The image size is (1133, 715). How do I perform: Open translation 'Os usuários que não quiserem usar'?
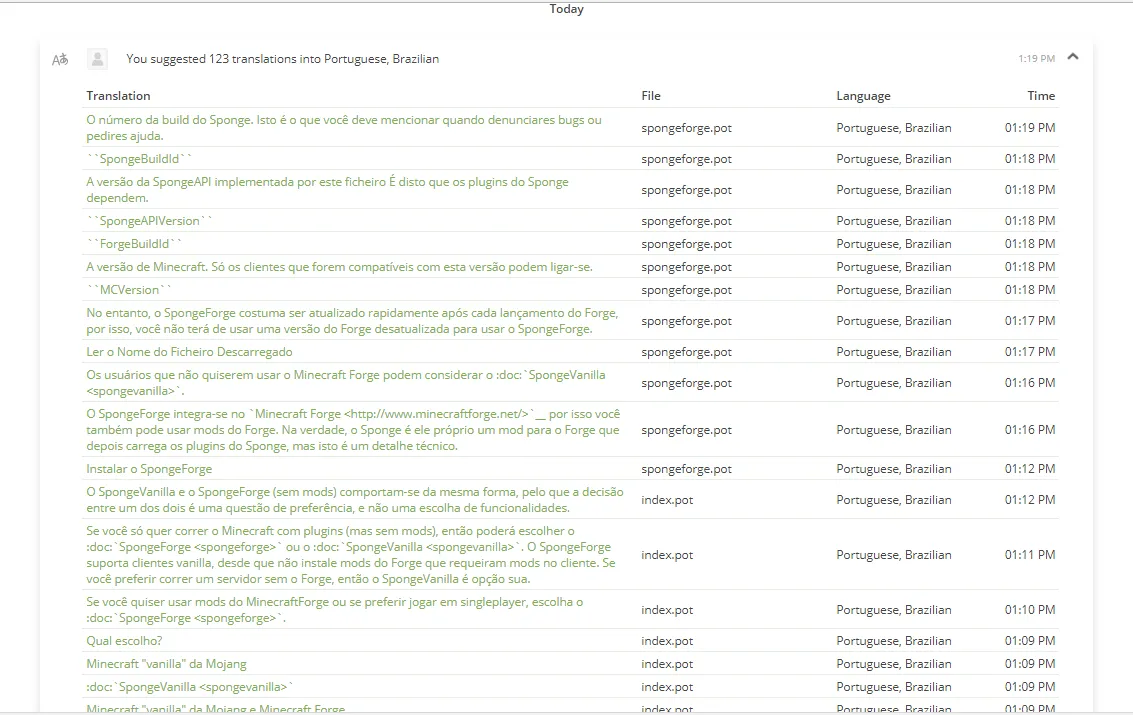pos(346,383)
